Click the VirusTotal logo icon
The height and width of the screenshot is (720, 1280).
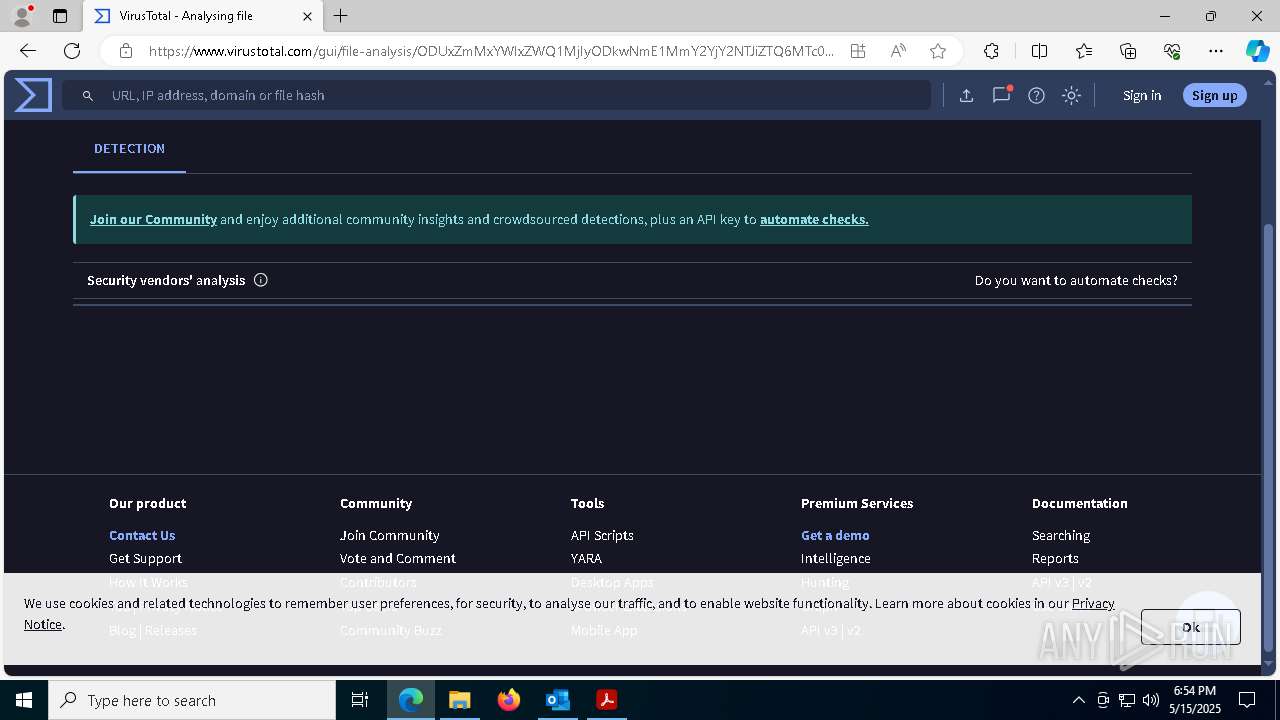pyautogui.click(x=33, y=95)
